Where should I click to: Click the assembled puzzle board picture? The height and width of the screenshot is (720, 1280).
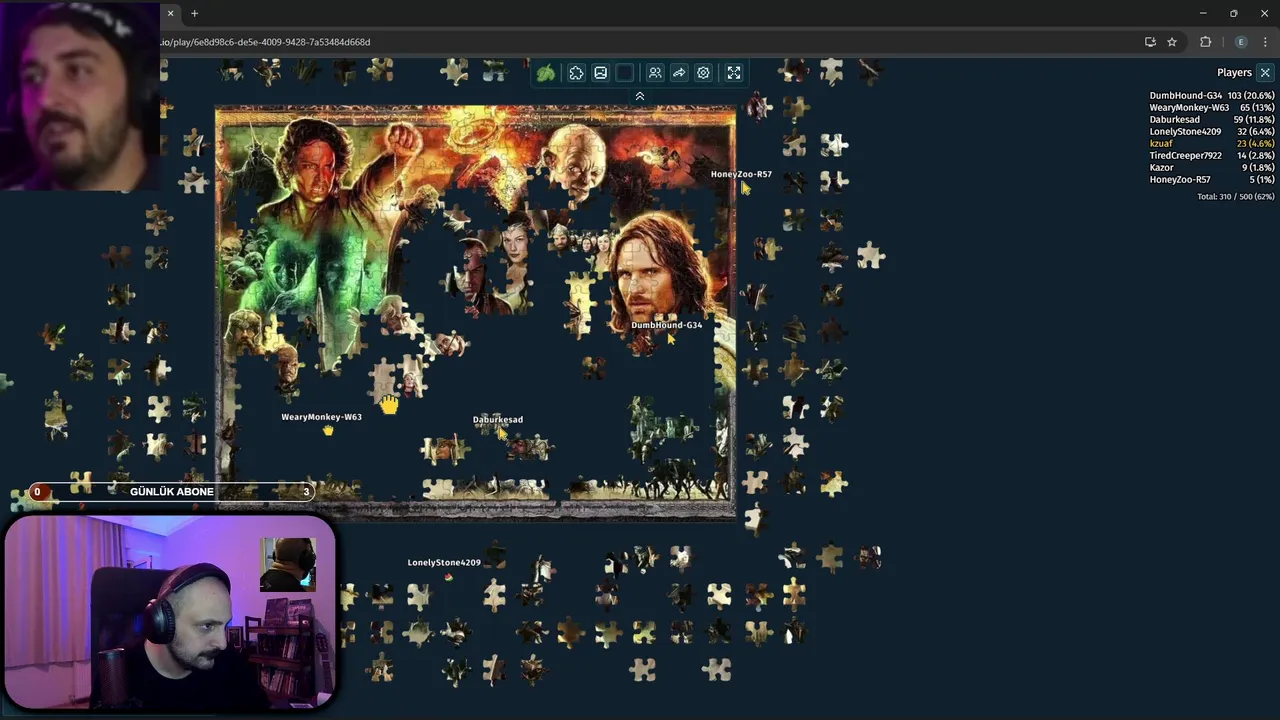(476, 312)
